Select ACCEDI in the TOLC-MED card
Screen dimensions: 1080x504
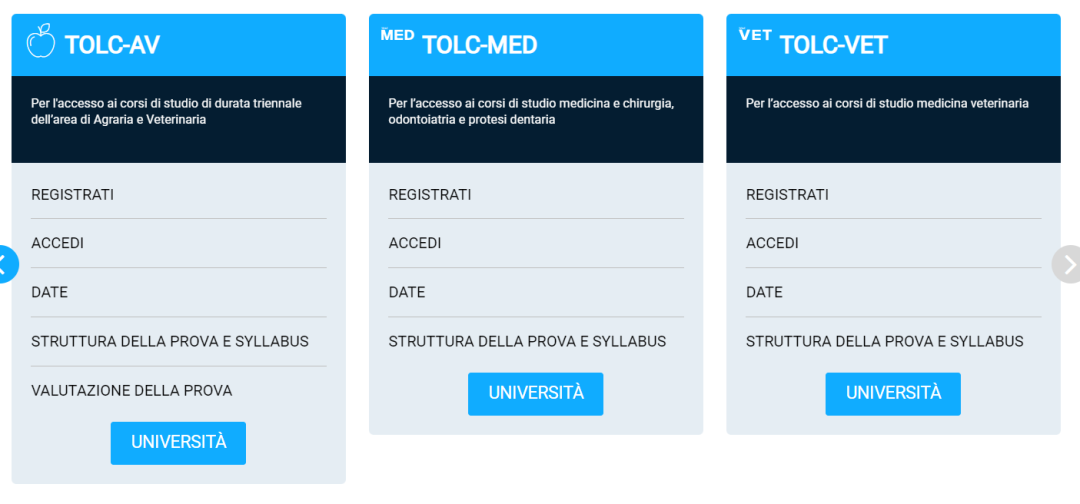point(415,243)
